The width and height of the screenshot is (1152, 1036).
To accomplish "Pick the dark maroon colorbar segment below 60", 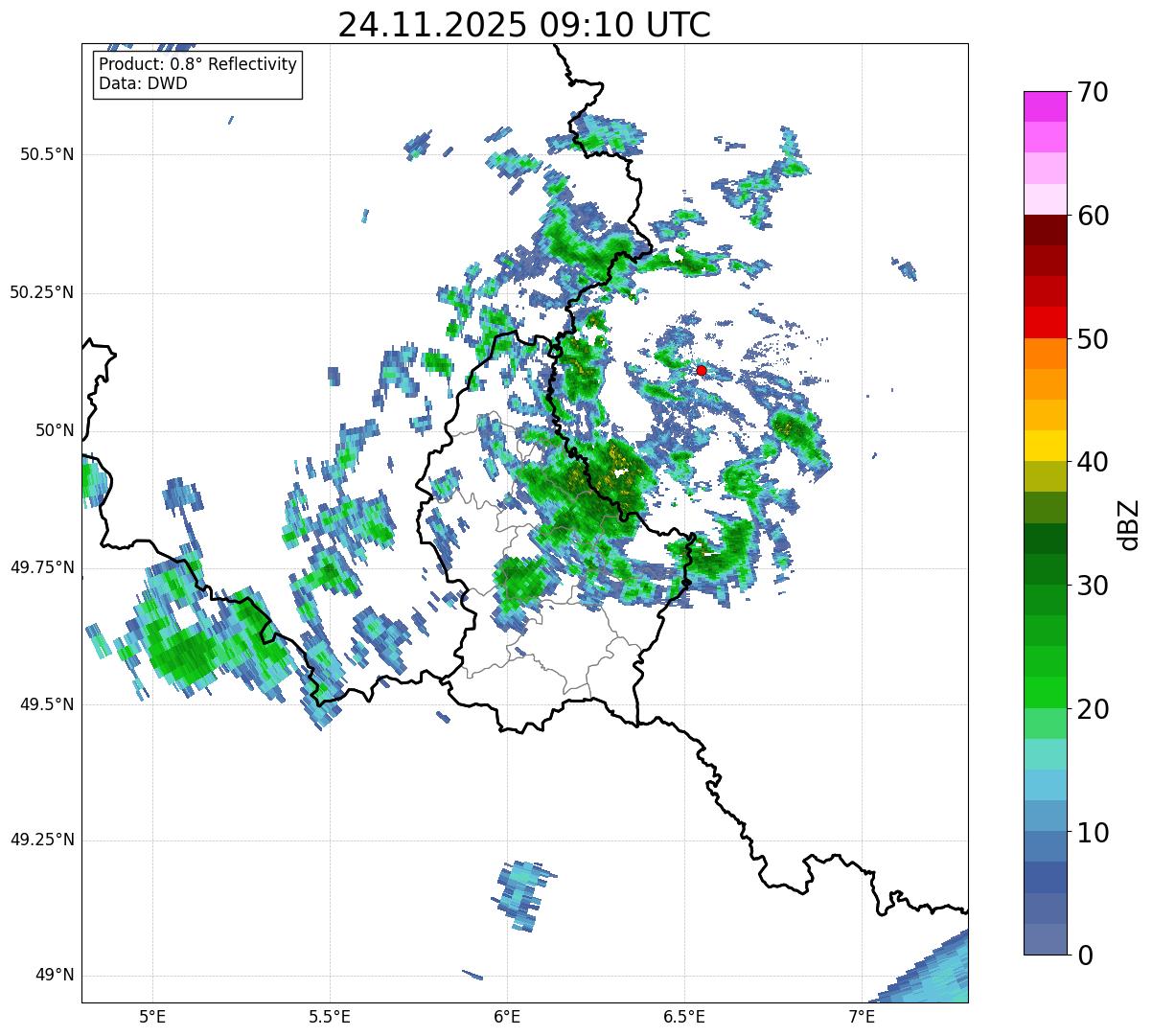I will (1045, 231).
